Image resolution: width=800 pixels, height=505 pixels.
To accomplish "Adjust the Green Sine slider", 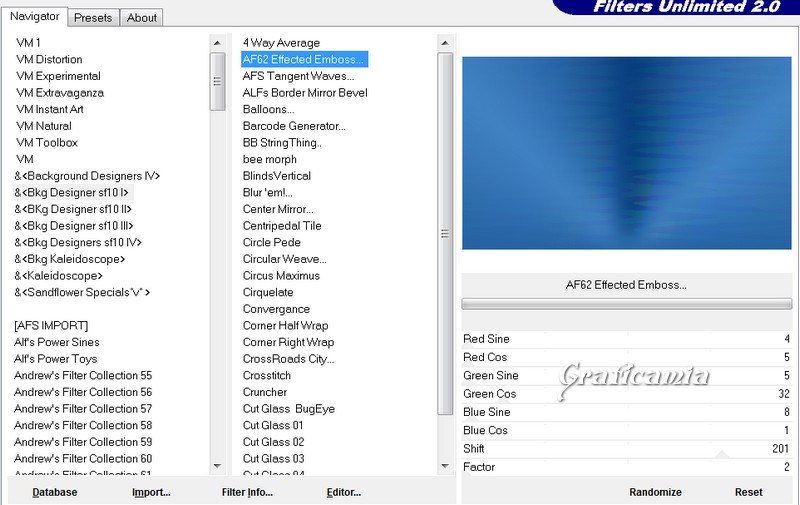I will tap(627, 375).
